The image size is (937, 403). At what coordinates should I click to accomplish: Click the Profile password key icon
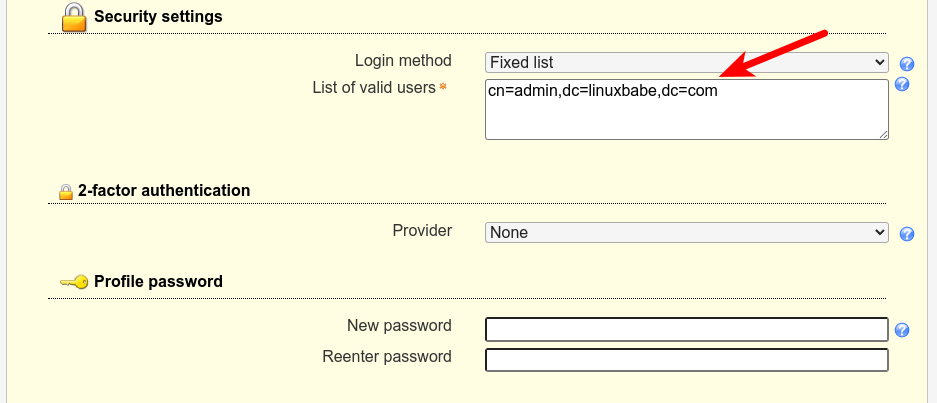74,282
